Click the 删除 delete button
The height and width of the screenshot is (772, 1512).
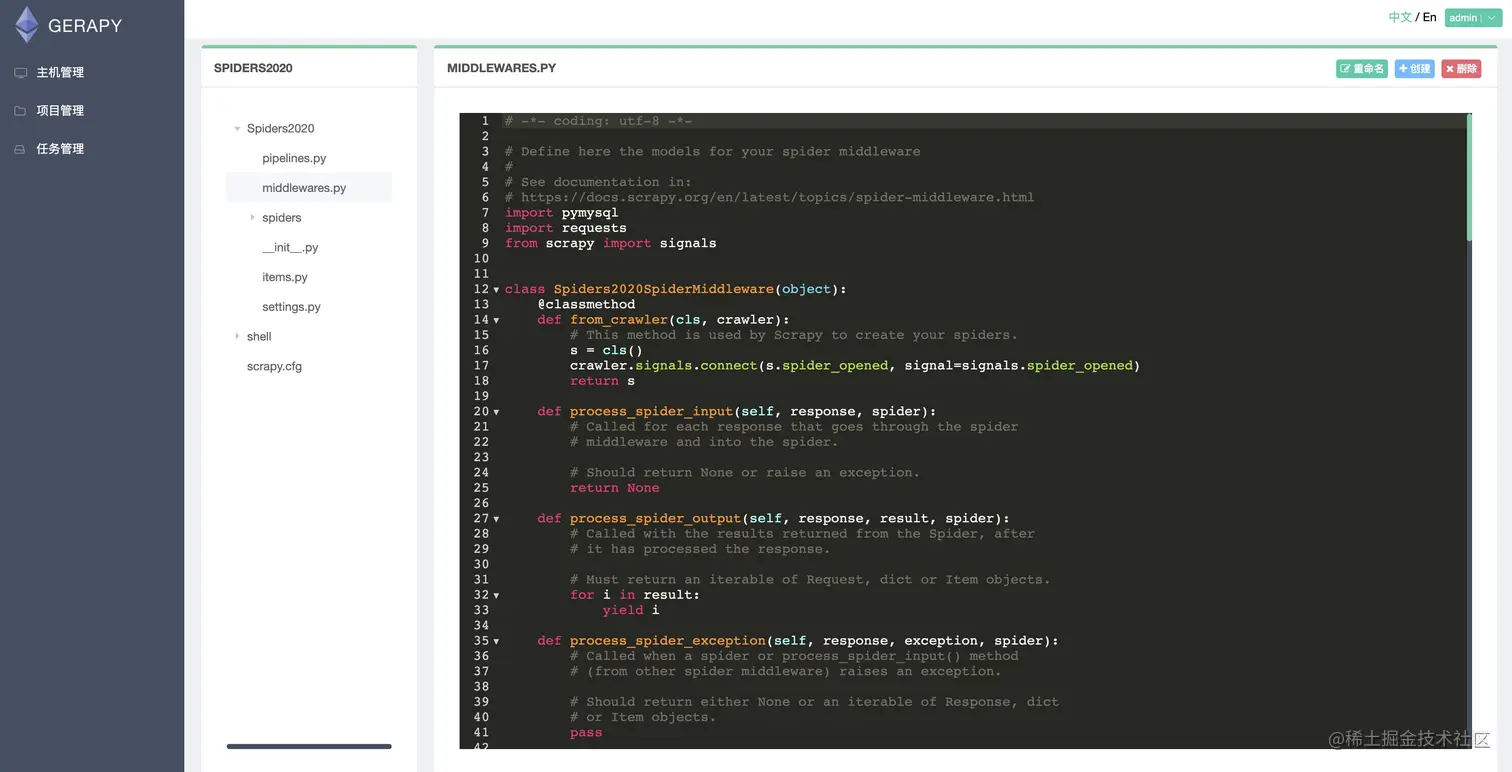point(1461,69)
